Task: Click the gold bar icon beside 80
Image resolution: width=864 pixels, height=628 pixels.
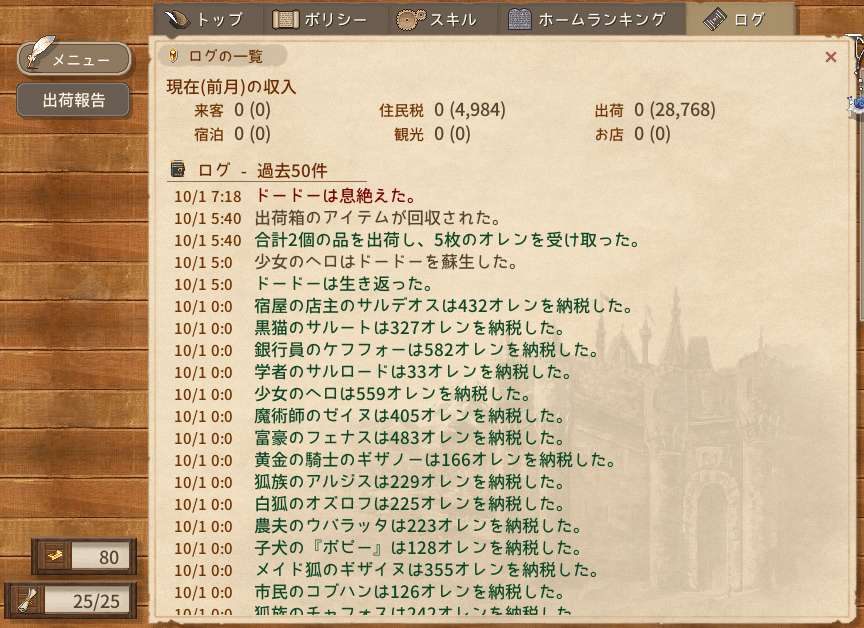Action: [55, 556]
